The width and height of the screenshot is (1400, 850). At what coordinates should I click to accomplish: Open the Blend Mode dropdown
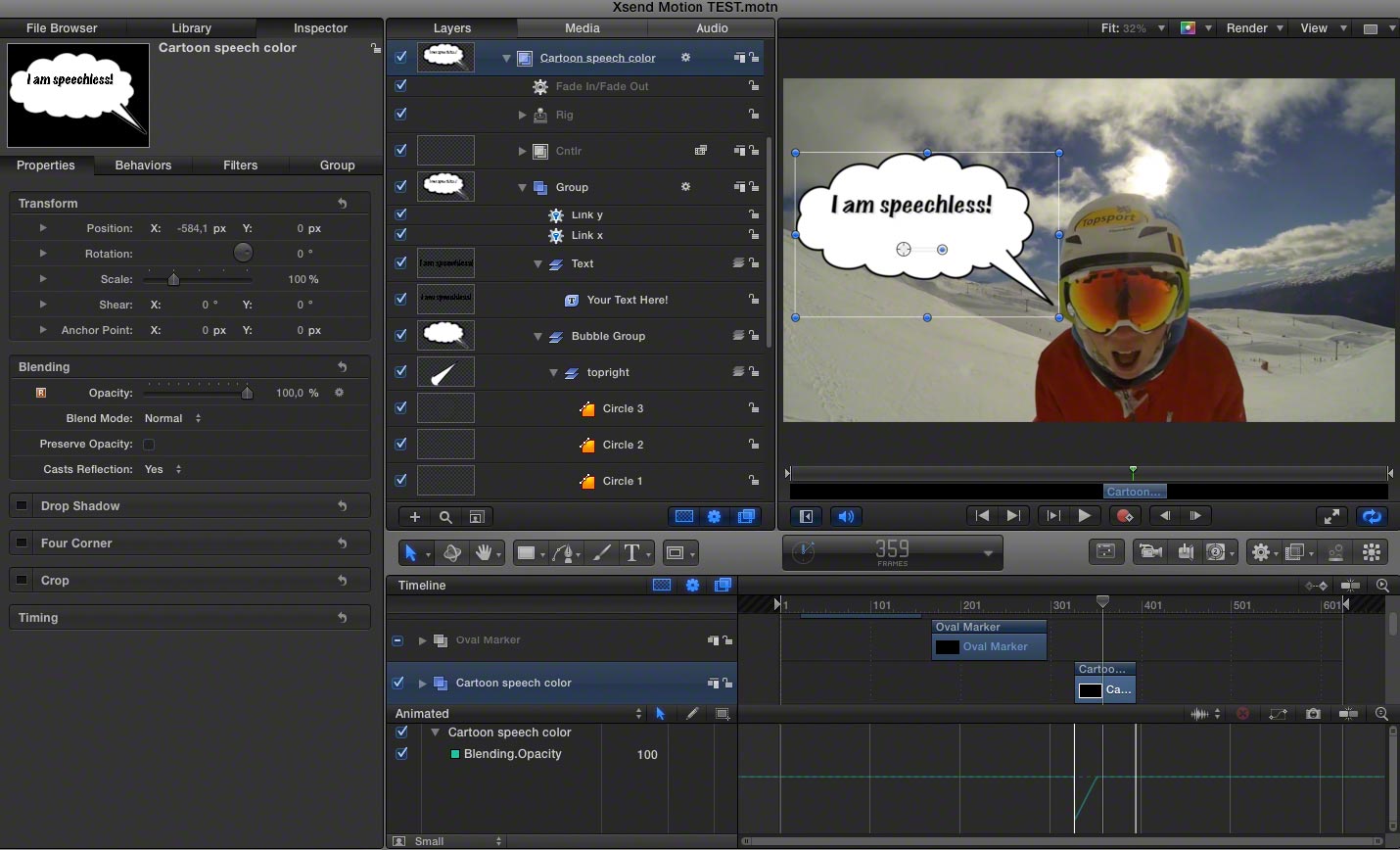tap(172, 418)
